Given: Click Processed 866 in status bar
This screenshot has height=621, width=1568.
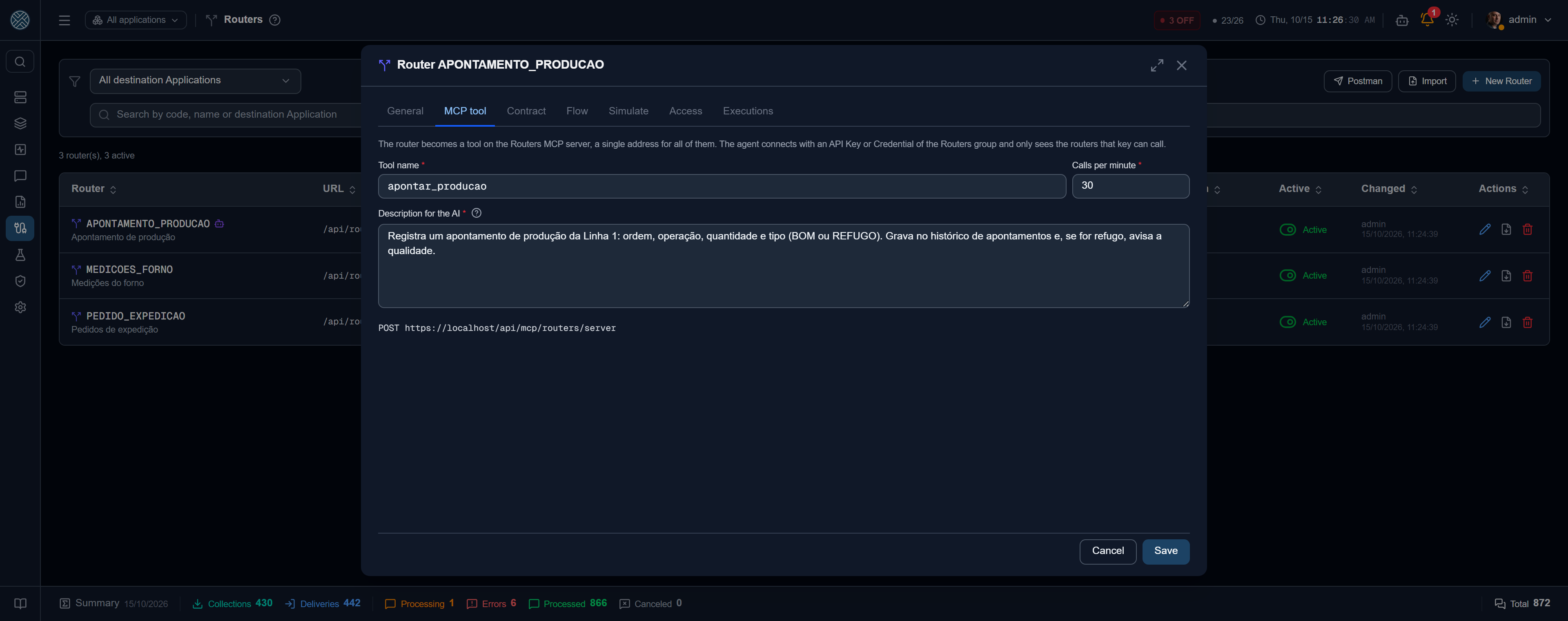Looking at the screenshot, I should tap(568, 604).
